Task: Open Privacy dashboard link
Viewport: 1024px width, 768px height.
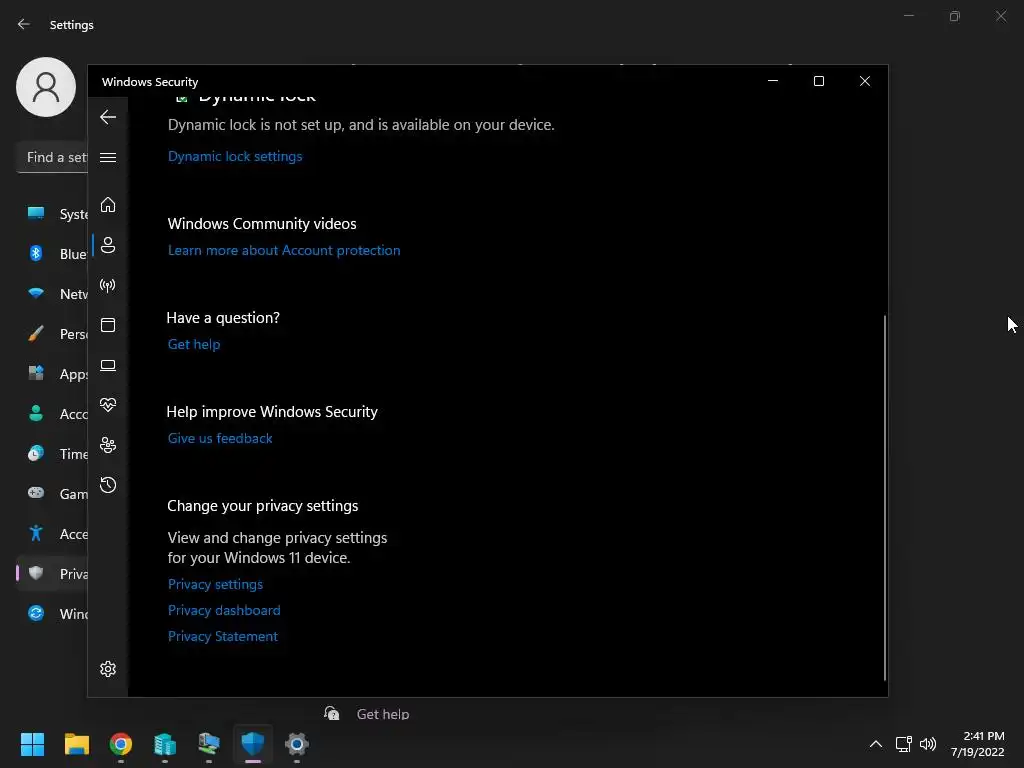Action: pos(224,611)
